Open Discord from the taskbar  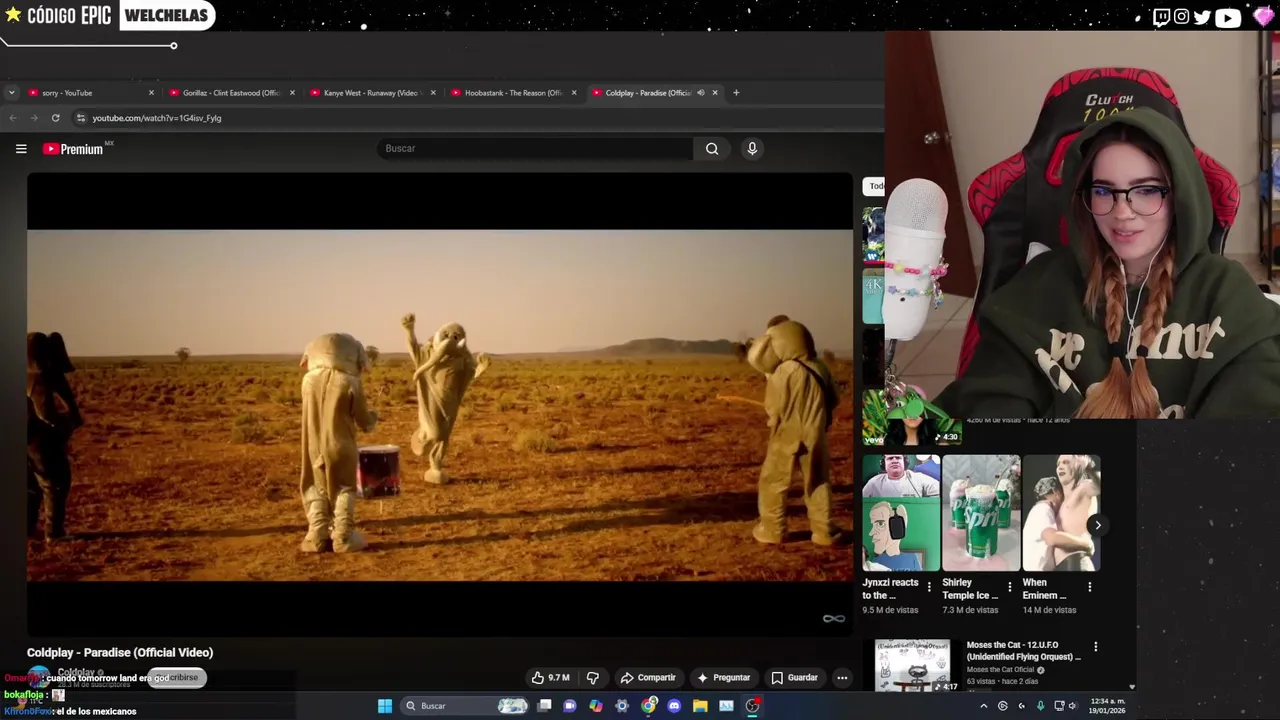(x=674, y=706)
